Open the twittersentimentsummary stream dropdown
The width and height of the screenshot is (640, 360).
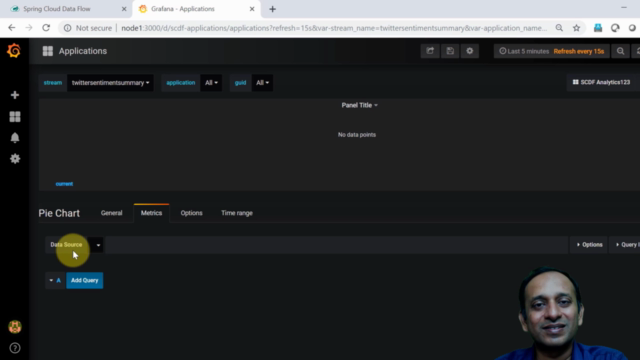(x=110, y=82)
